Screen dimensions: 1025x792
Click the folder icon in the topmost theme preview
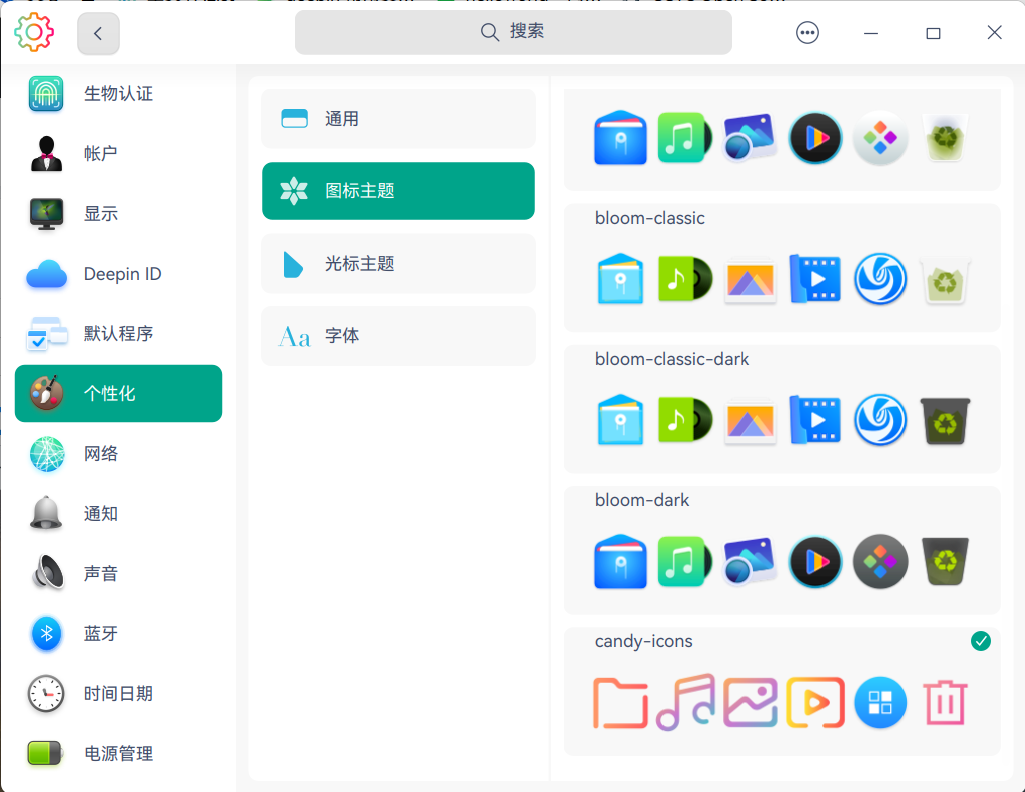tap(620, 138)
